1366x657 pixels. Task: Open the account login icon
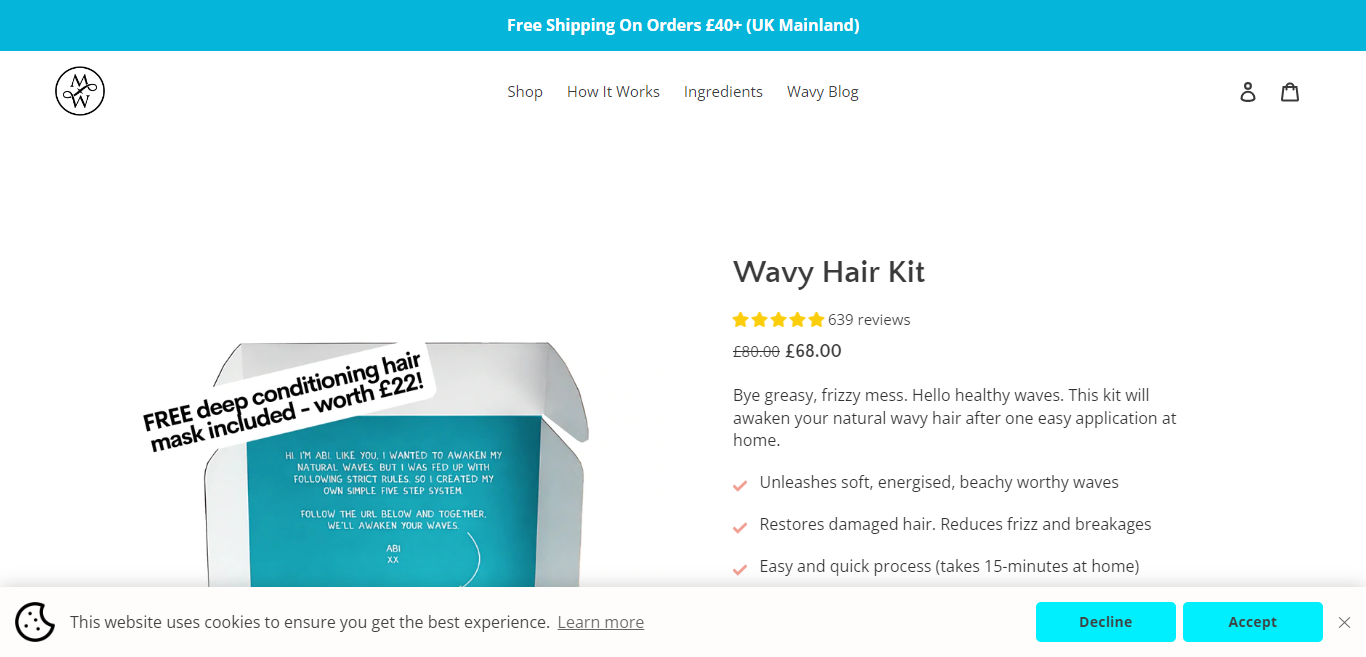[1248, 92]
